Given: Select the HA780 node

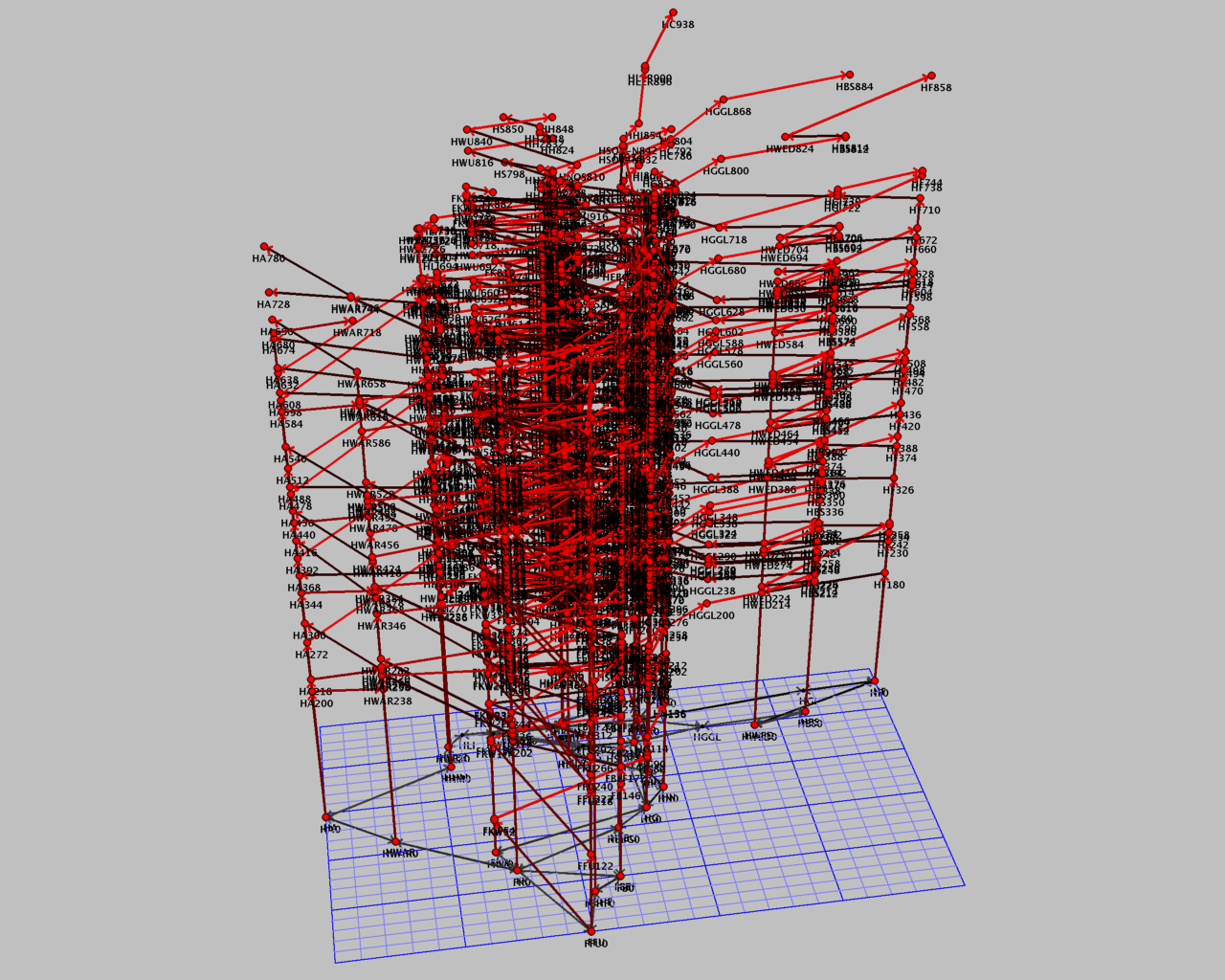Looking at the screenshot, I should pyautogui.click(x=264, y=247).
